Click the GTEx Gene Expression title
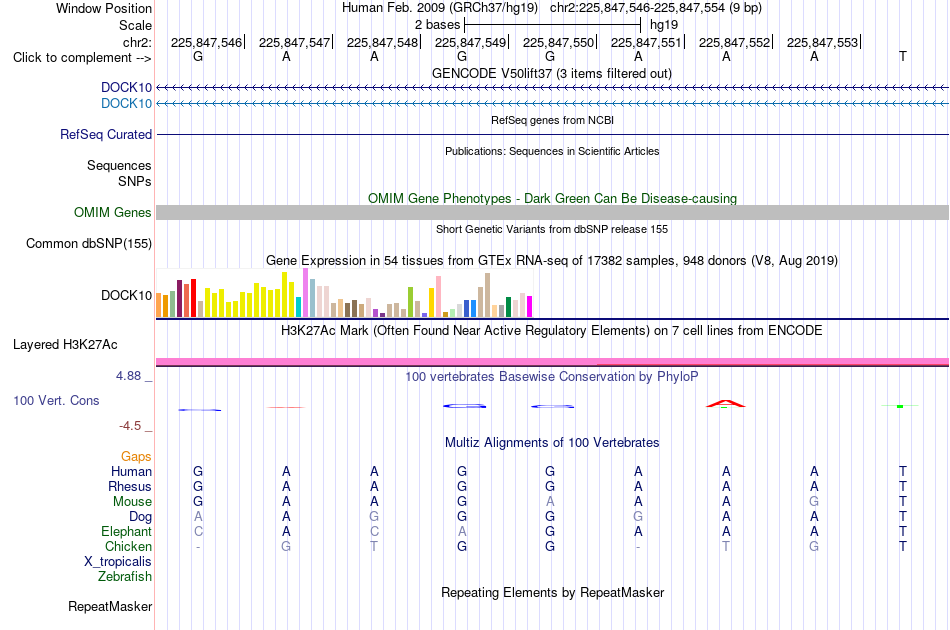The width and height of the screenshot is (950, 630). (551, 260)
